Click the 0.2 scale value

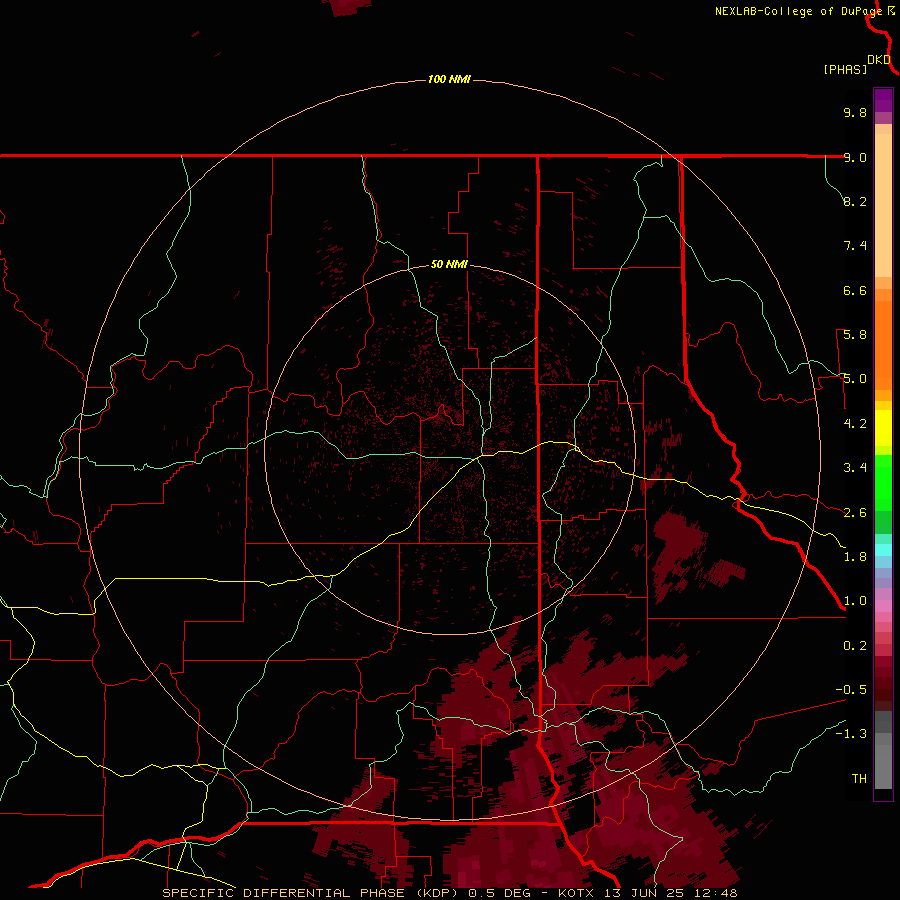point(855,646)
